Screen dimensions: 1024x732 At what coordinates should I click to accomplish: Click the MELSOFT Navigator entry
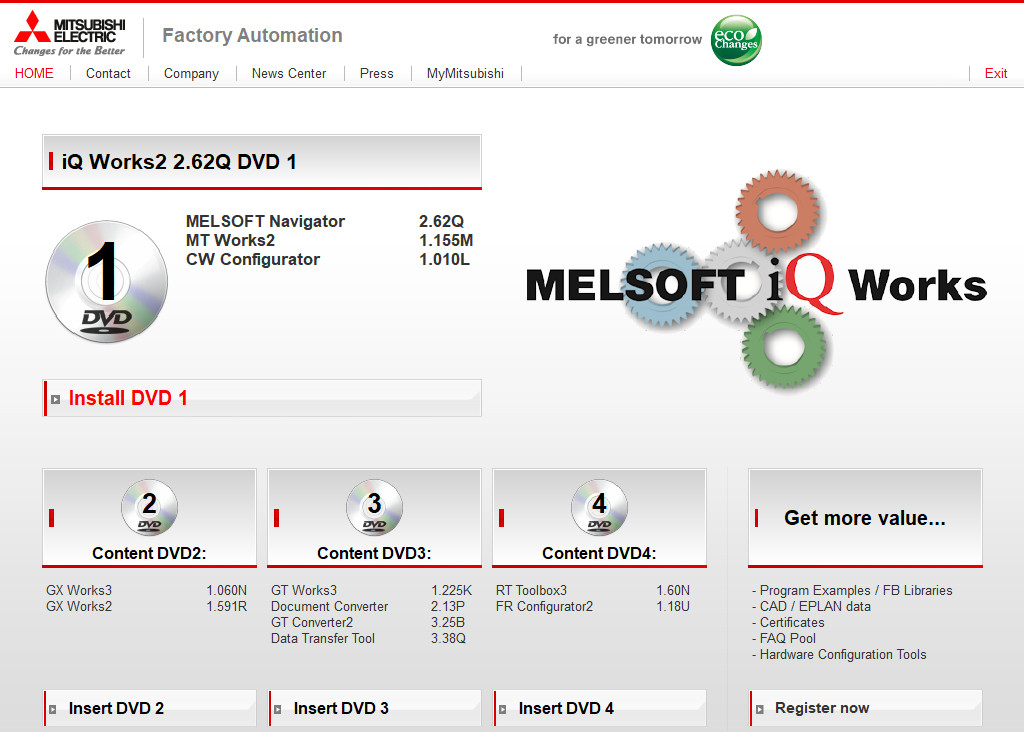[265, 221]
